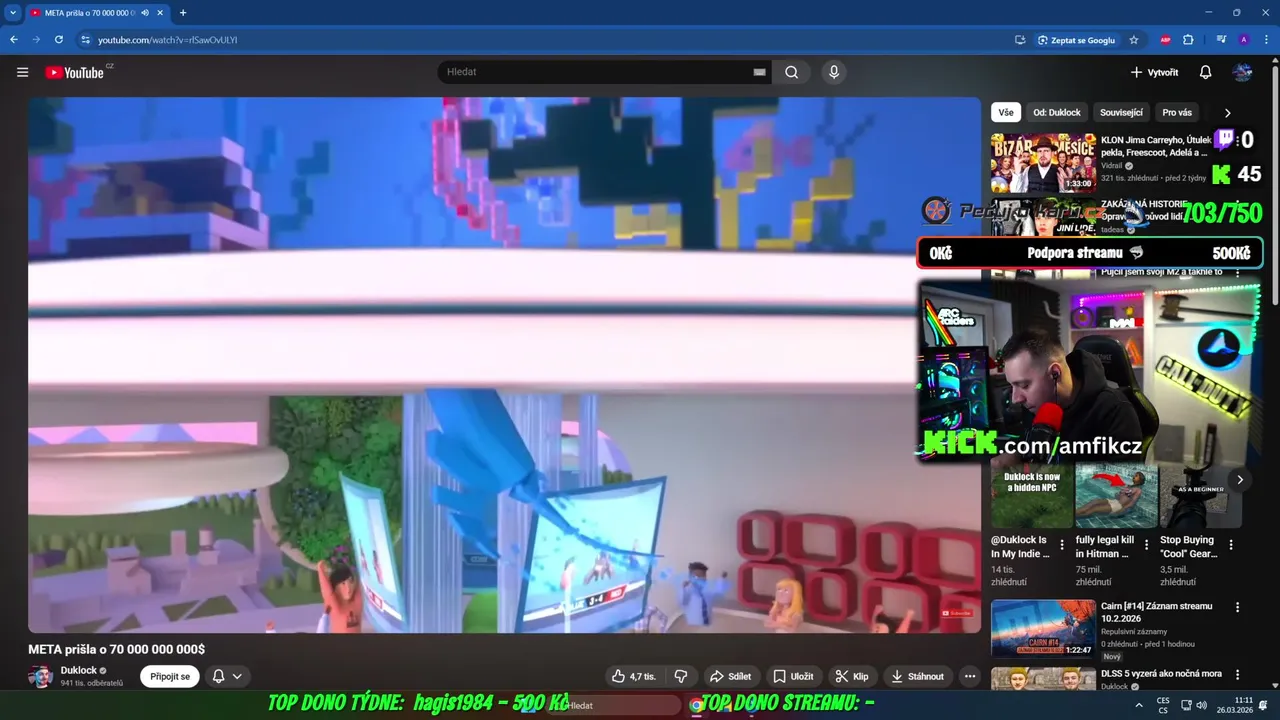Viewport: 1280px width, 720px height.
Task: Open the Cairn #14 Záznam streamu thumbnail
Action: pyautogui.click(x=1043, y=628)
